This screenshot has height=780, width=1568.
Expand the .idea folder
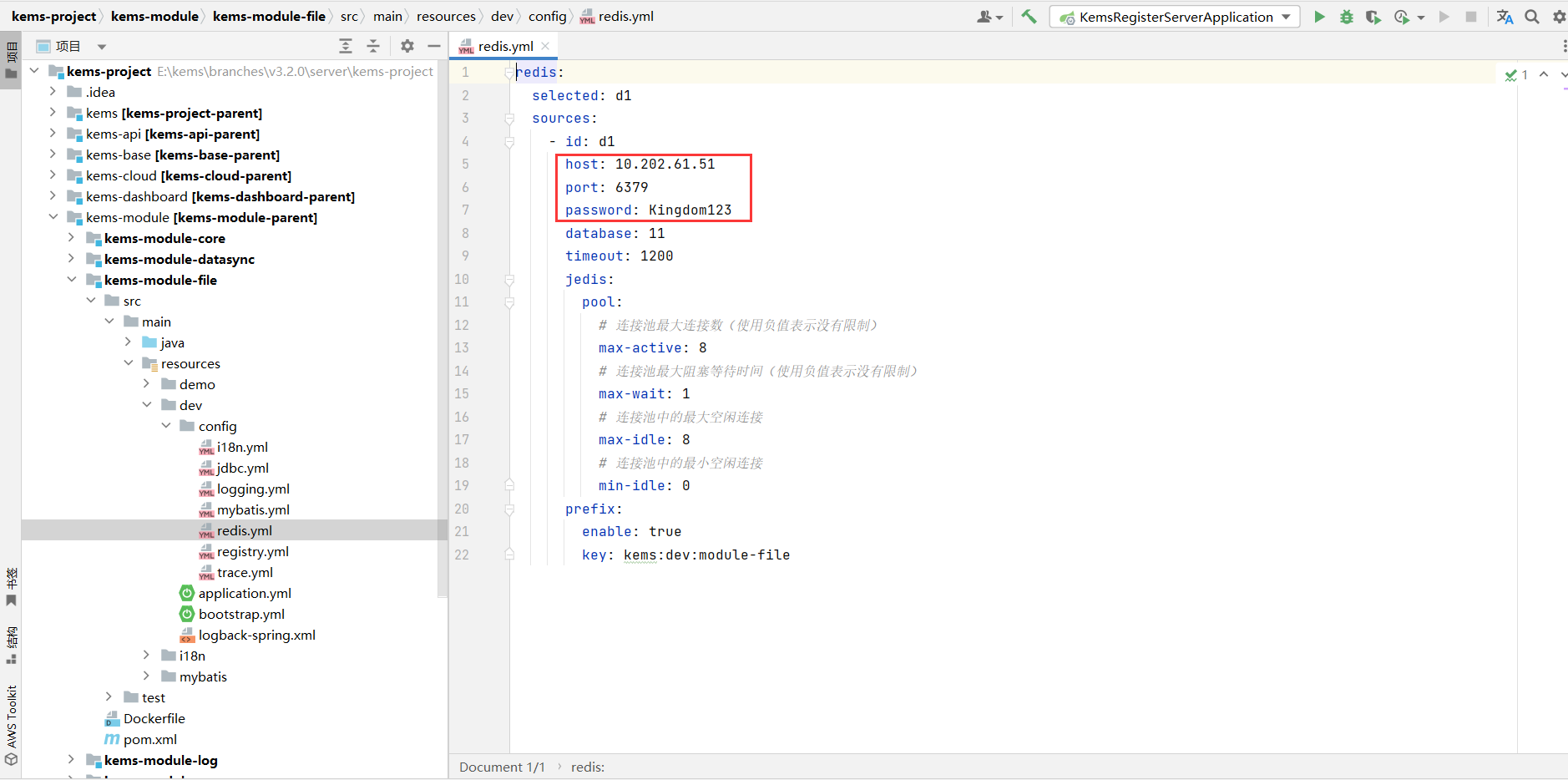53,92
